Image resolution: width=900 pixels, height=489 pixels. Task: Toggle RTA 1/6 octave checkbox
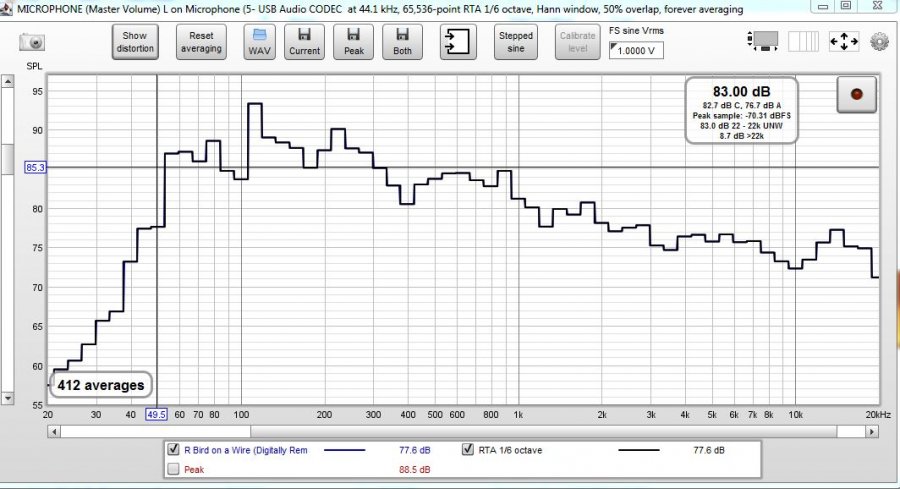tap(468, 449)
